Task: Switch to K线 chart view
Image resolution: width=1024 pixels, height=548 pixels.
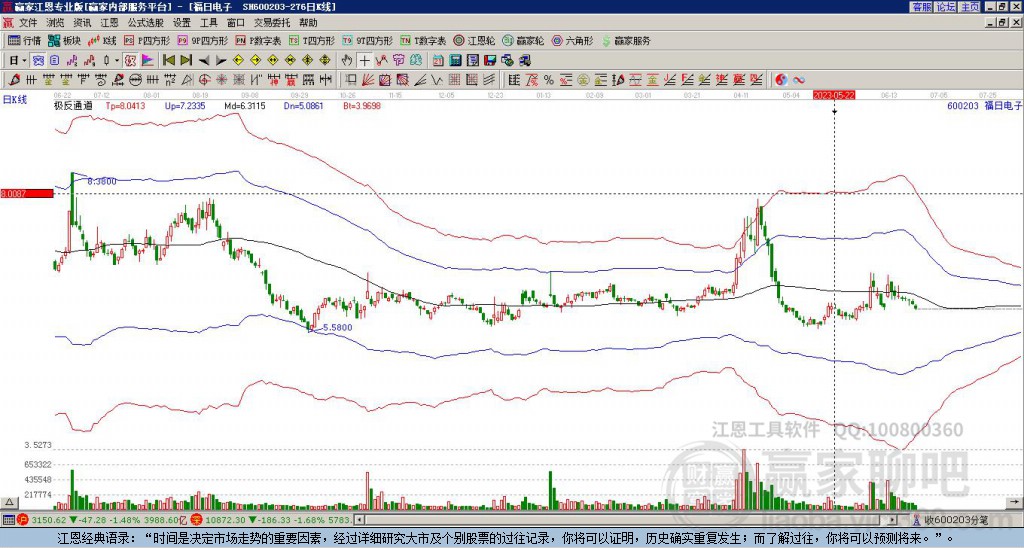Action: 102,40
